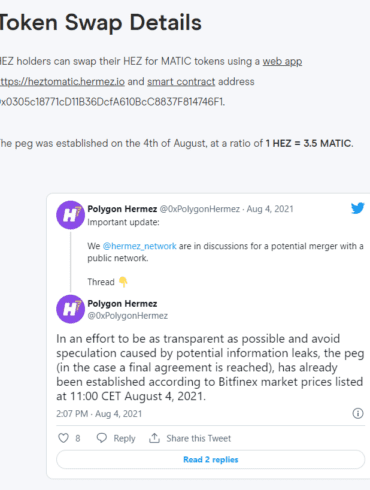This screenshot has height=490, width=370.
Task: Click the share upload arrow icon
Action: pos(154,438)
